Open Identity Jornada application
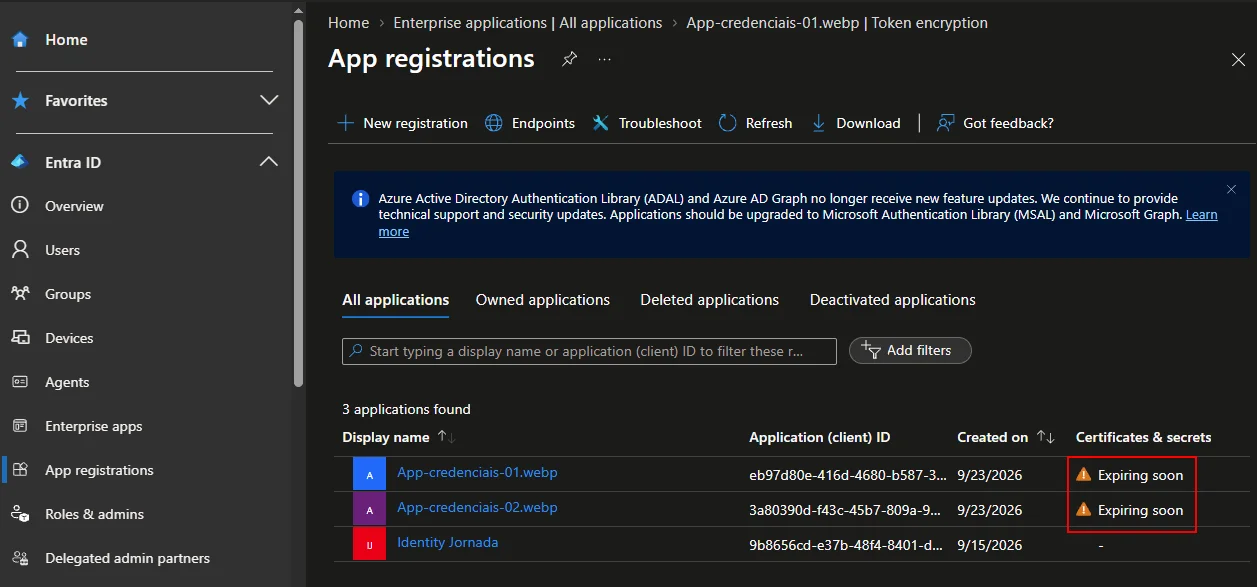 (x=447, y=542)
